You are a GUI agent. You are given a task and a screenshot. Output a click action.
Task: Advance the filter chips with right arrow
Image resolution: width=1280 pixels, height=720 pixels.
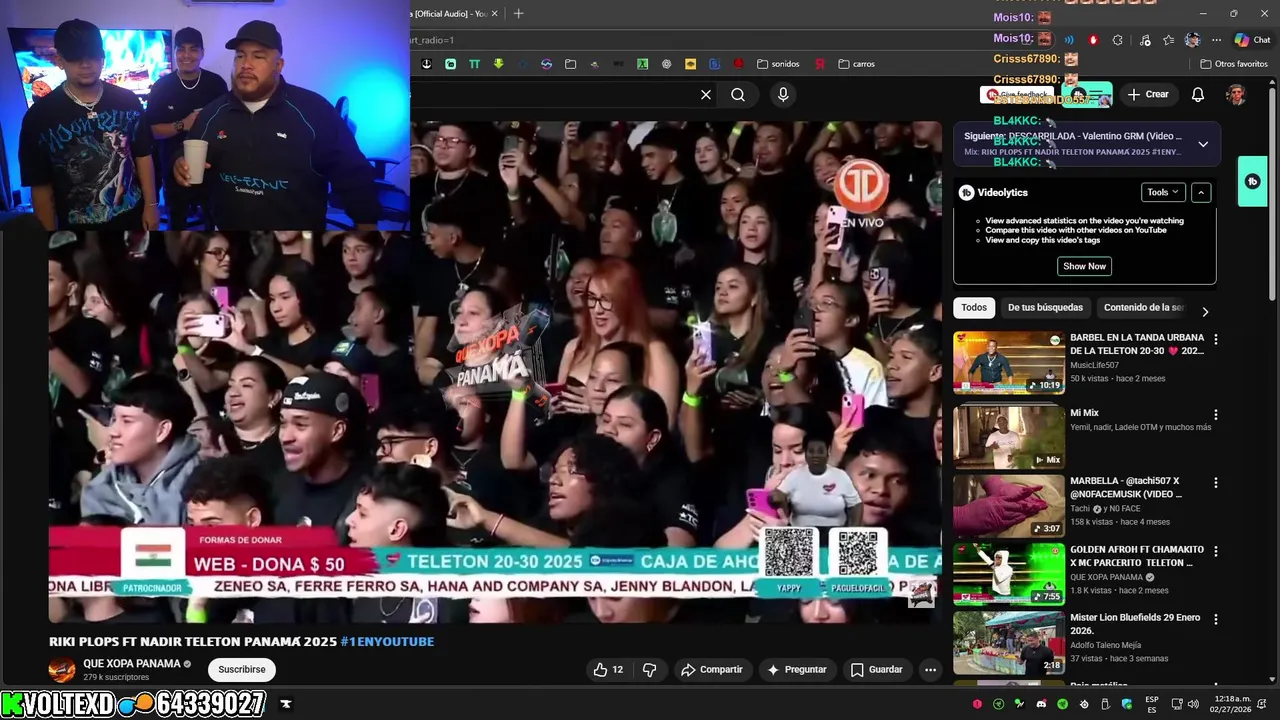click(1205, 312)
